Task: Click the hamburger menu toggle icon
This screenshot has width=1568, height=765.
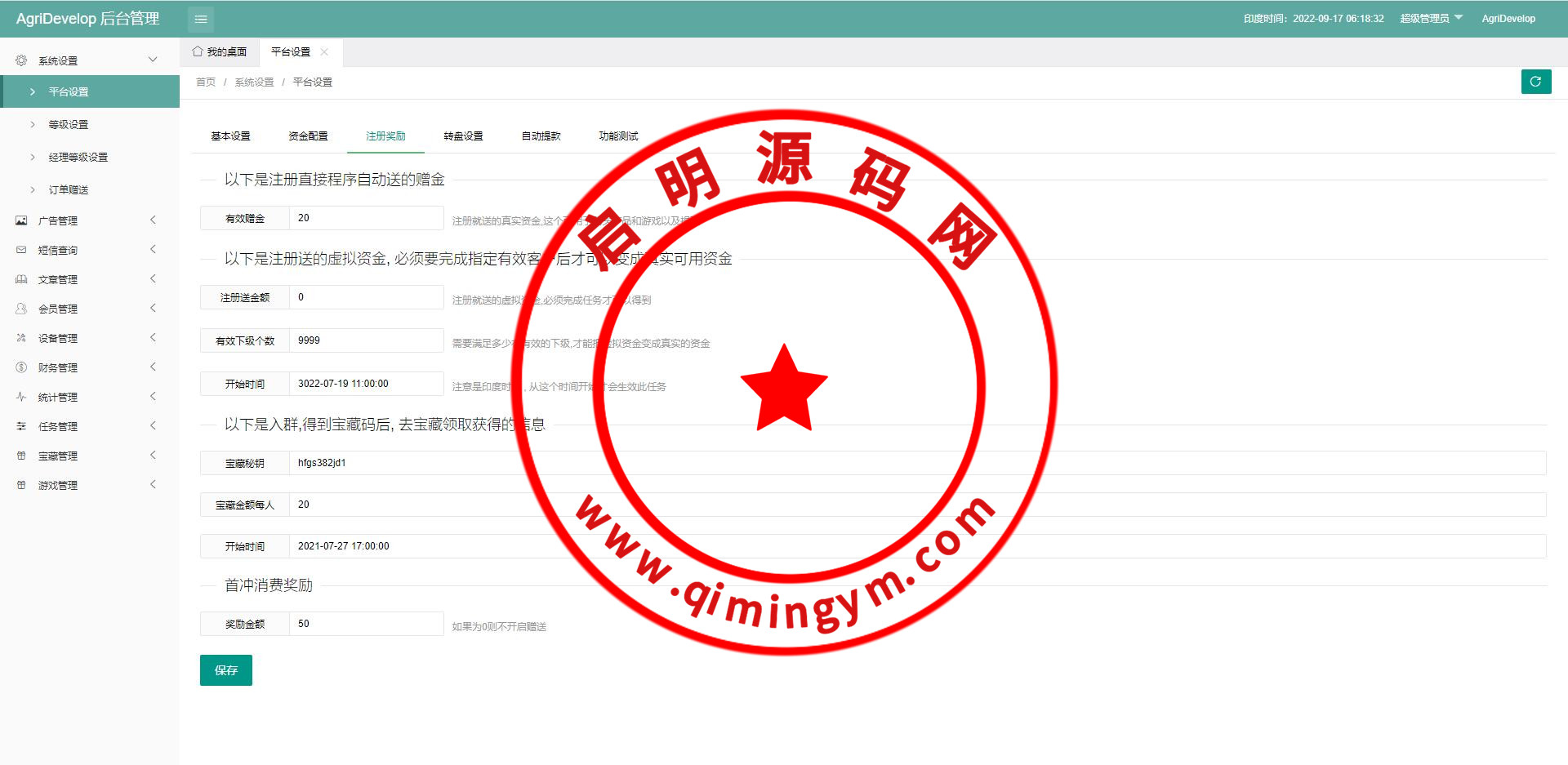Action: tap(201, 19)
